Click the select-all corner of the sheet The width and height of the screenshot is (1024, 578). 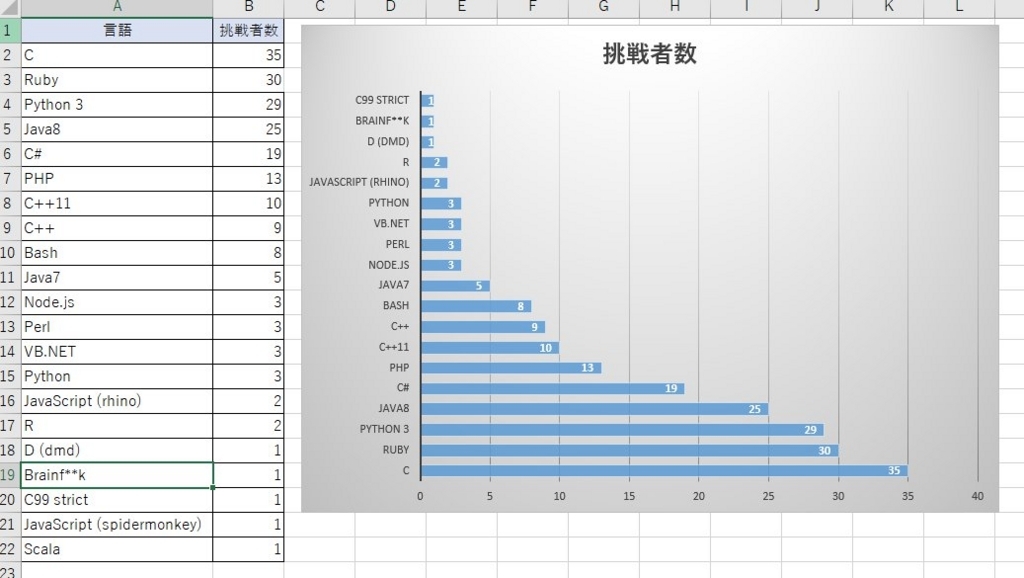(10, 7)
